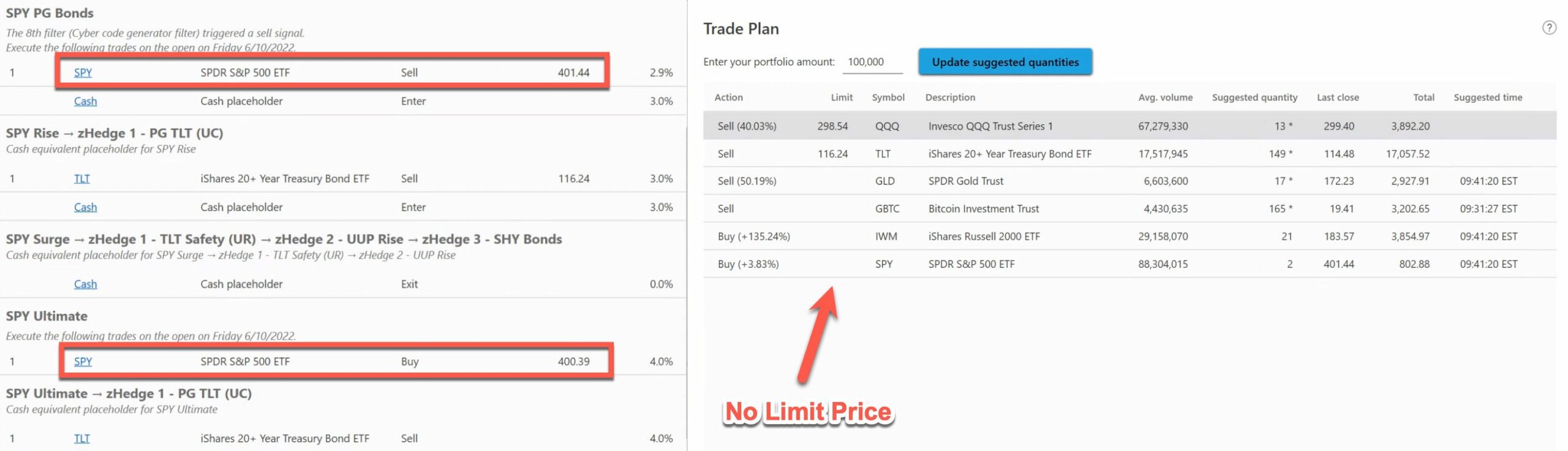Click the help question mark icon

(x=1548, y=28)
